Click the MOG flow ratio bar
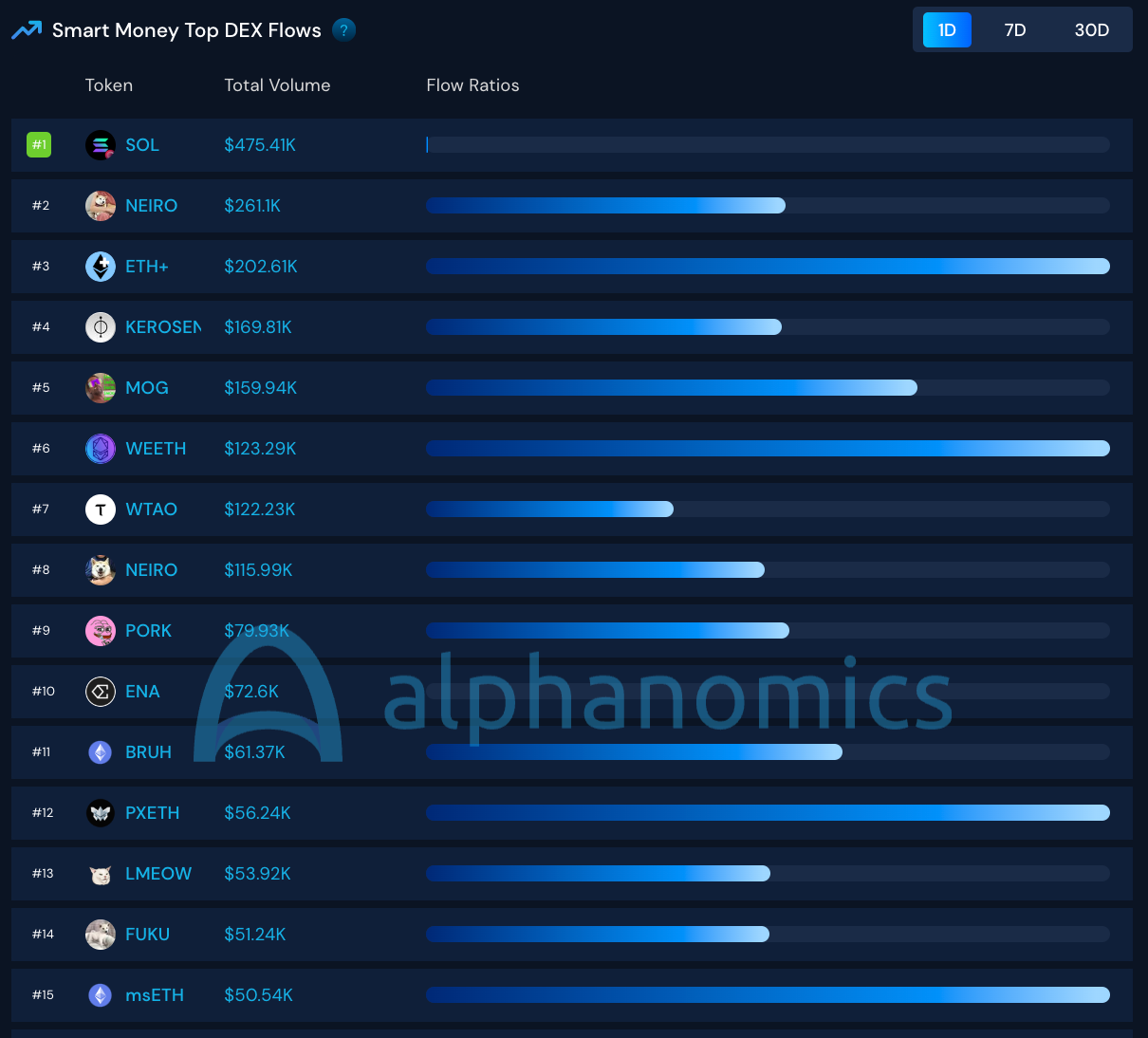Image resolution: width=1148 pixels, height=1038 pixels. coord(768,388)
